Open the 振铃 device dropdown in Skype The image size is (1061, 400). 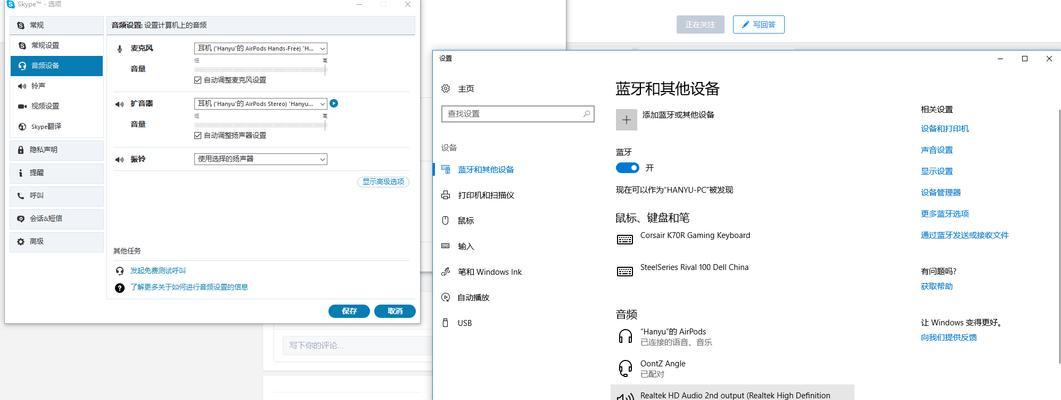tap(261, 159)
